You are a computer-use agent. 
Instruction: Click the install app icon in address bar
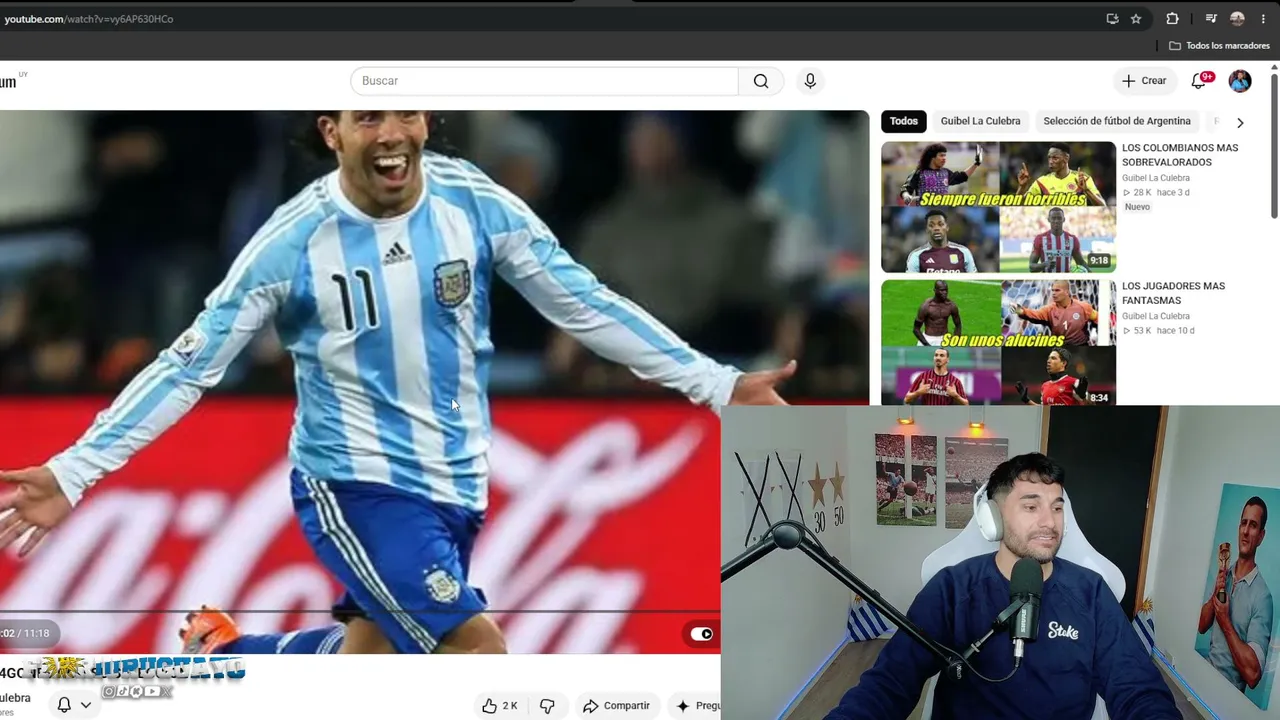(1112, 19)
